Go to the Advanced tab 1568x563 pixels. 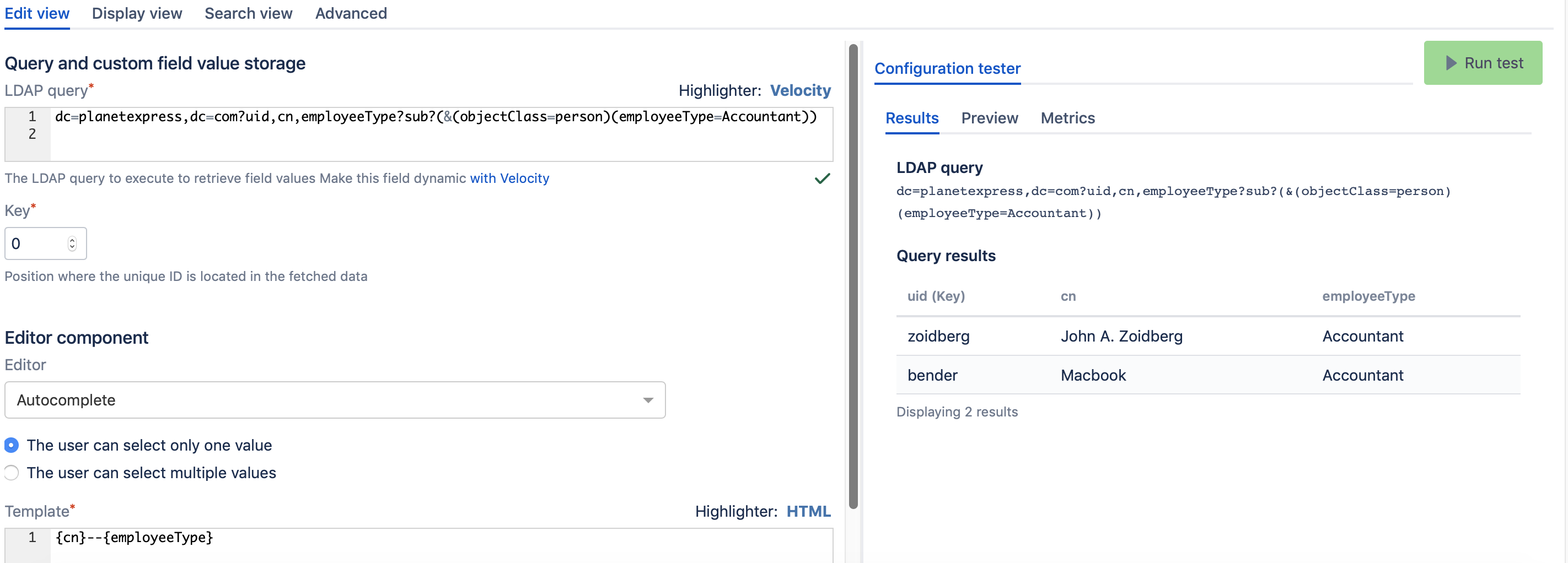[x=351, y=13]
